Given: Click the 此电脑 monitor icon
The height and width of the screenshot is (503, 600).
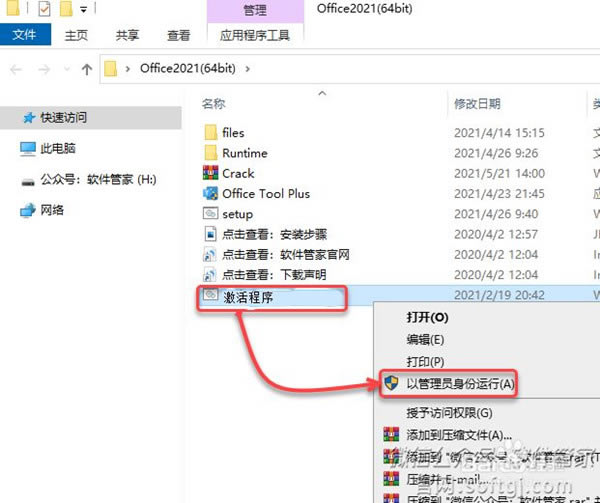Looking at the screenshot, I should click(28, 149).
